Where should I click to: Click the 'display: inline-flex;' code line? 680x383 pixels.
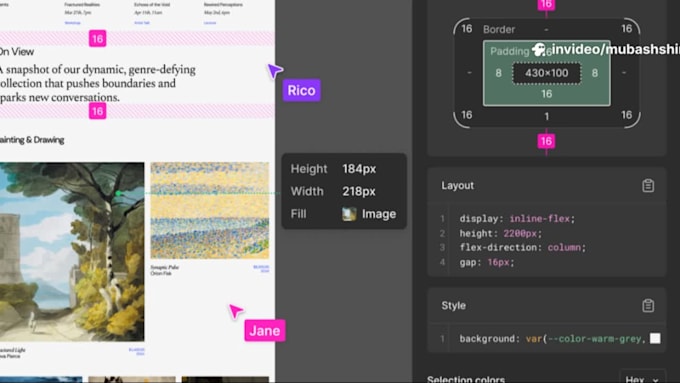[517, 219]
